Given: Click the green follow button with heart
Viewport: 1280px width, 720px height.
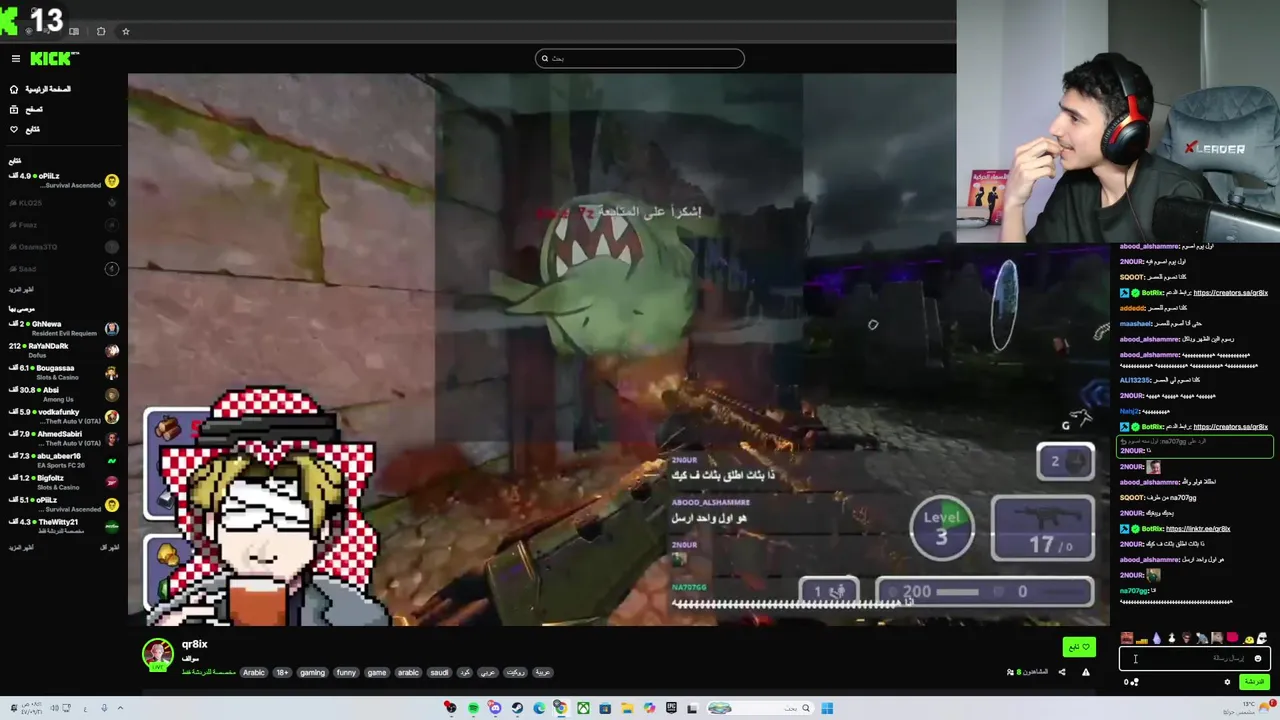Looking at the screenshot, I should click(x=1079, y=647).
